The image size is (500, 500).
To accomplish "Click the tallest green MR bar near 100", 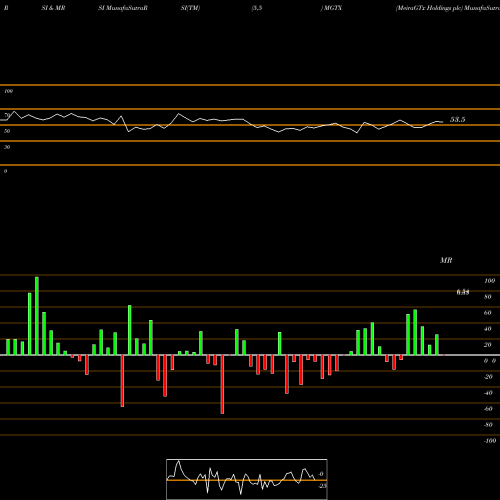I will click(37, 316).
